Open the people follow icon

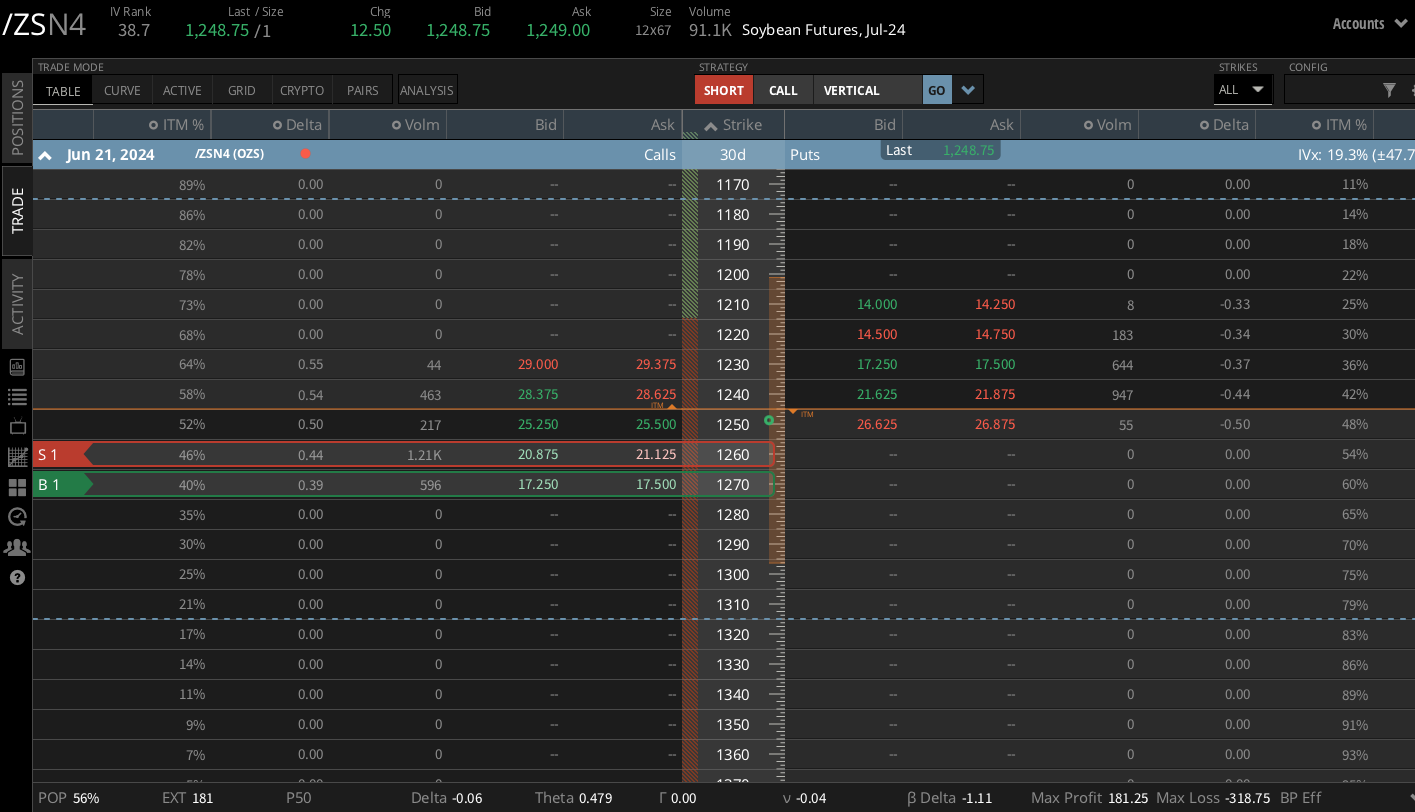(17, 547)
